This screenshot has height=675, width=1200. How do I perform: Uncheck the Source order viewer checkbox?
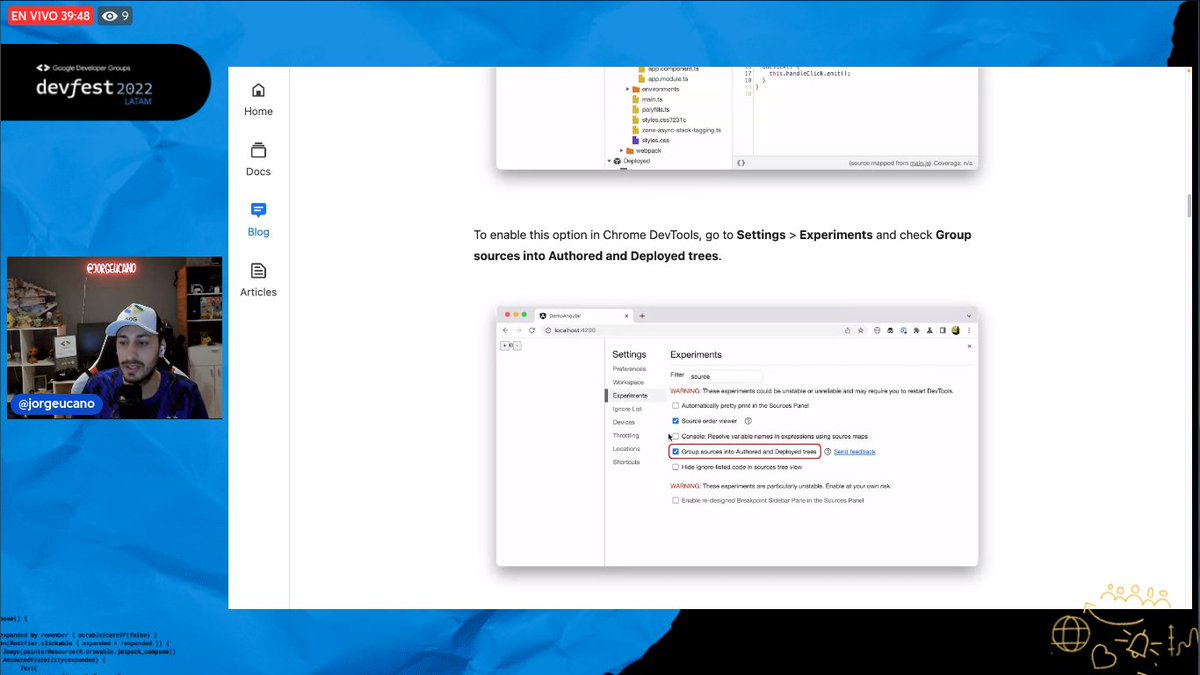(x=675, y=420)
